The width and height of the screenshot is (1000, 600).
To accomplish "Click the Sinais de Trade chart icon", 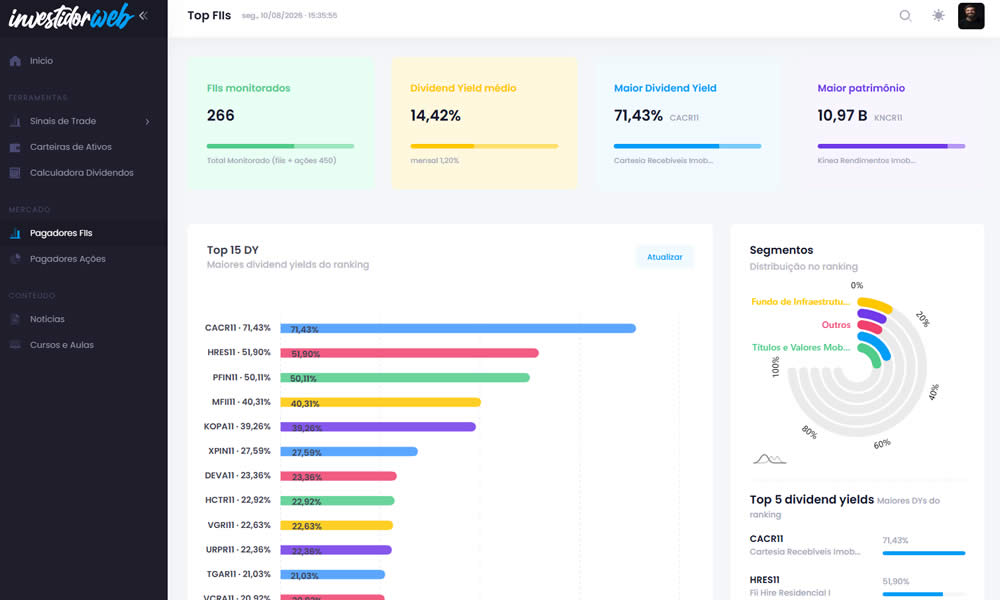I will coord(15,121).
